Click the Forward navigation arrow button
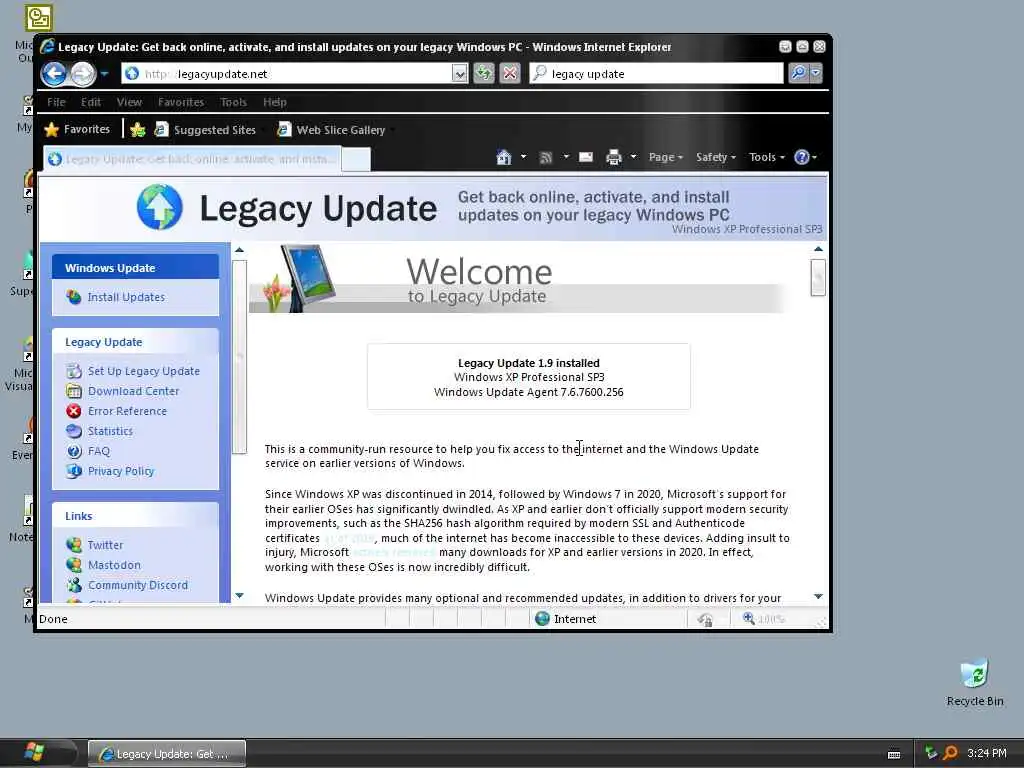 pyautogui.click(x=83, y=74)
